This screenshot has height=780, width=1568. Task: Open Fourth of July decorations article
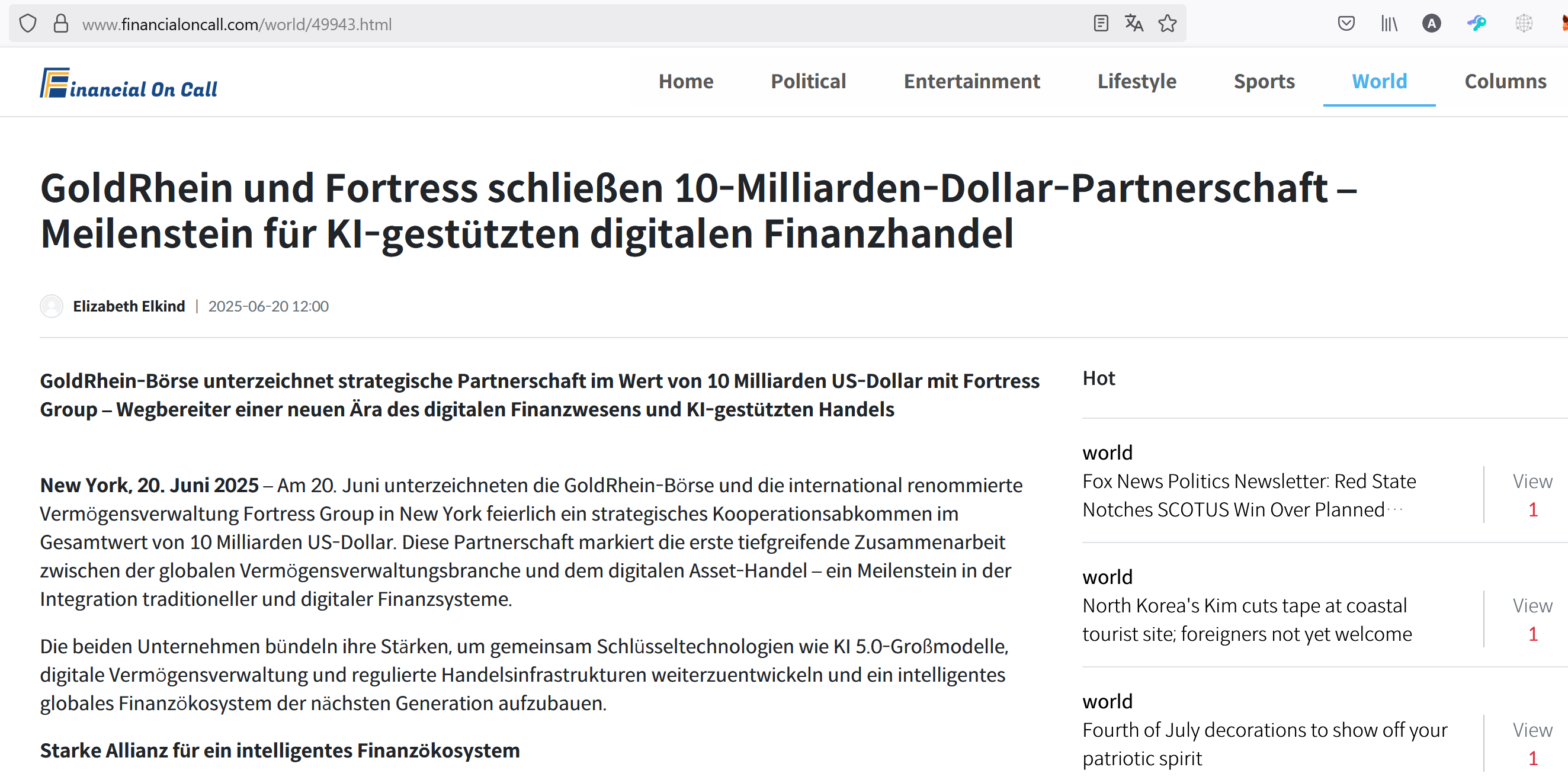click(1265, 743)
